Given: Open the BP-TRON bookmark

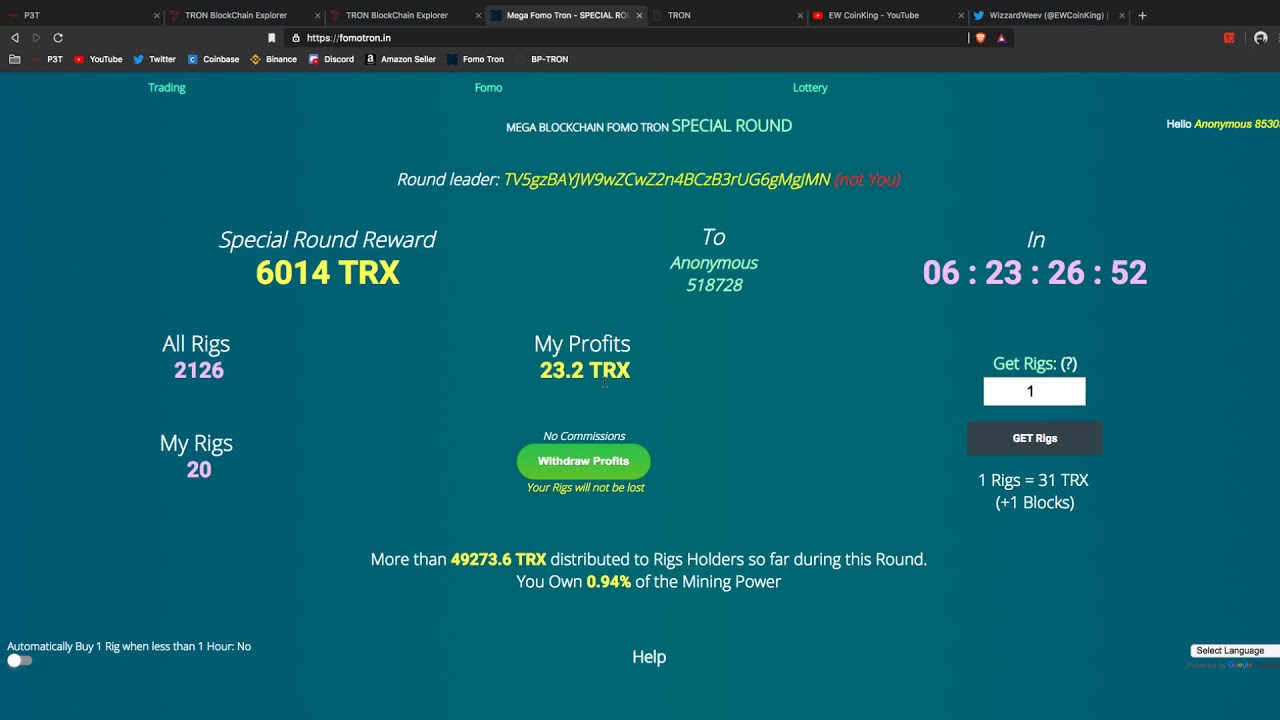Looking at the screenshot, I should click(x=549, y=59).
